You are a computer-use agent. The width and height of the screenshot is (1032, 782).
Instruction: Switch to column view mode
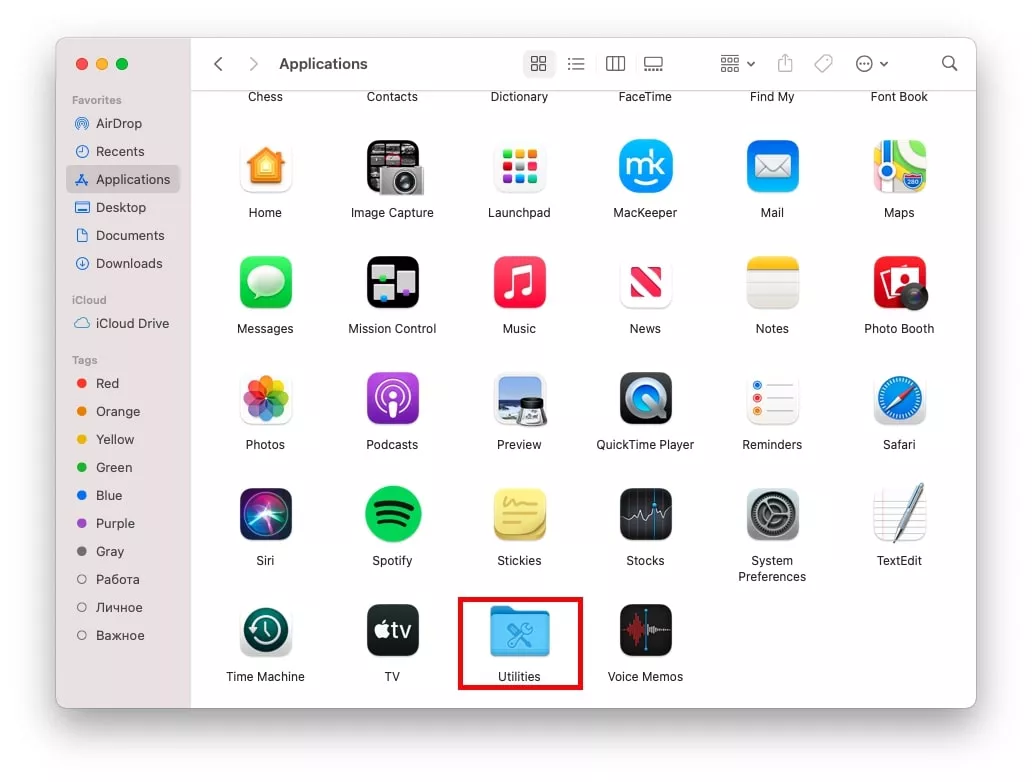(x=615, y=64)
